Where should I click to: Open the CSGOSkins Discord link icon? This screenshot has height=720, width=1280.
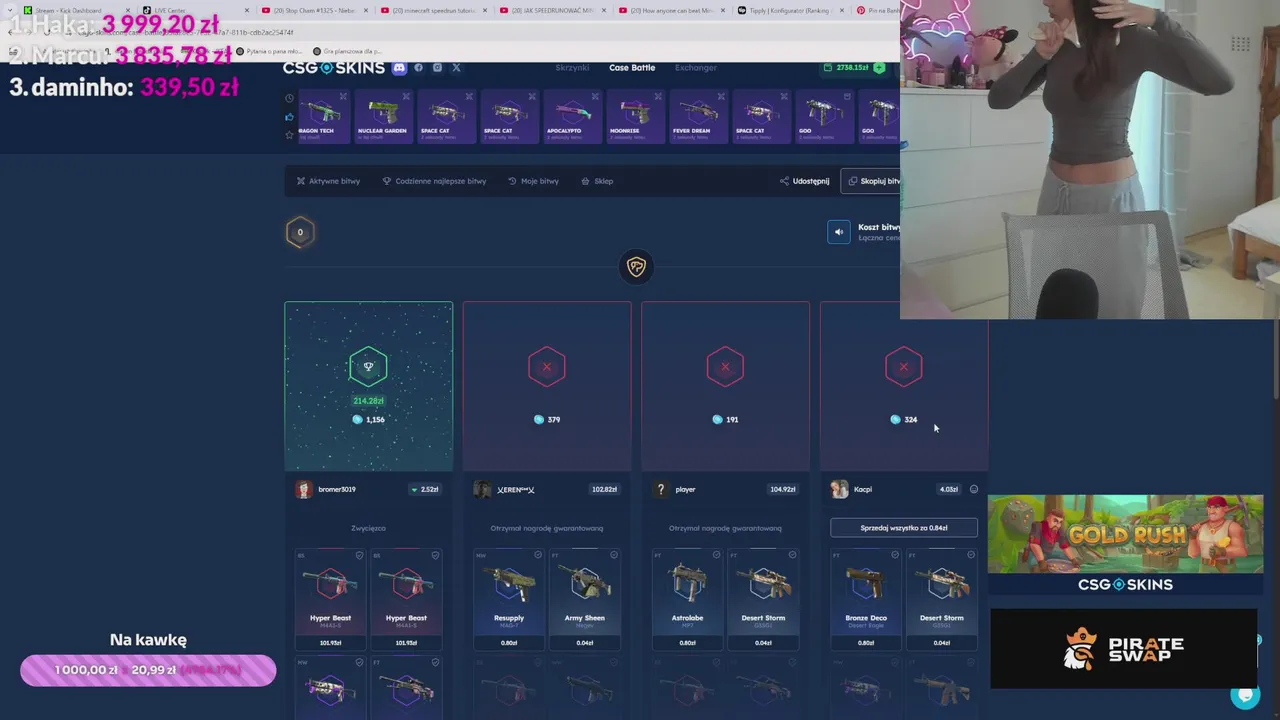pos(399,68)
